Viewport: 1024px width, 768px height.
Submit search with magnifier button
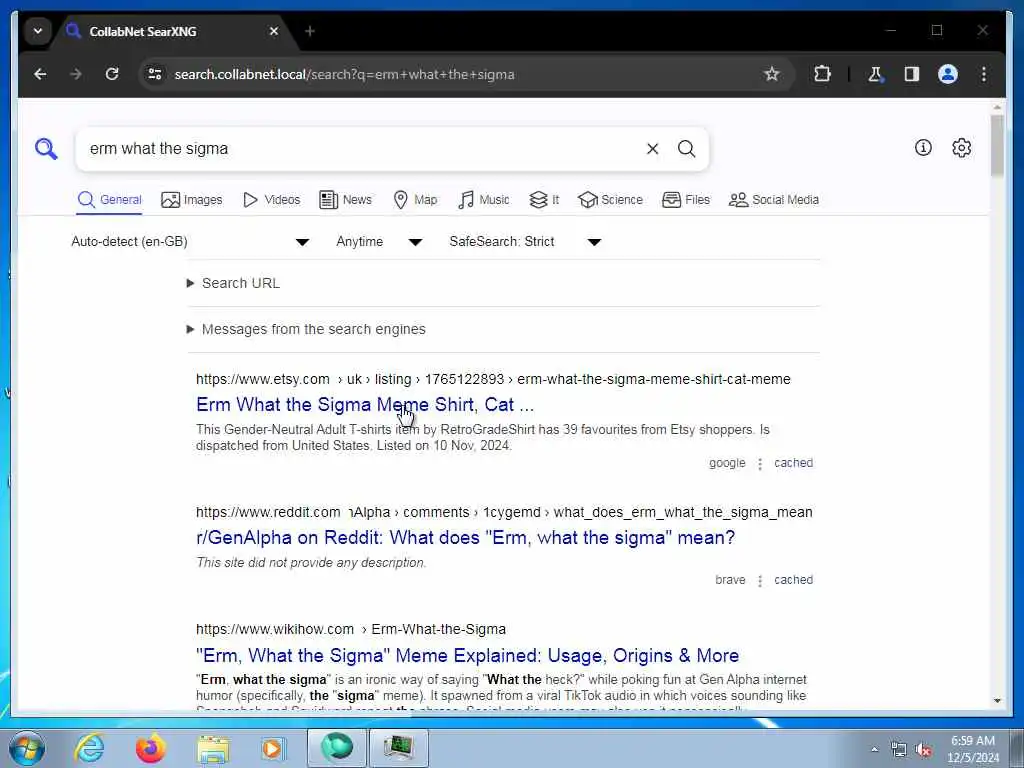(686, 149)
